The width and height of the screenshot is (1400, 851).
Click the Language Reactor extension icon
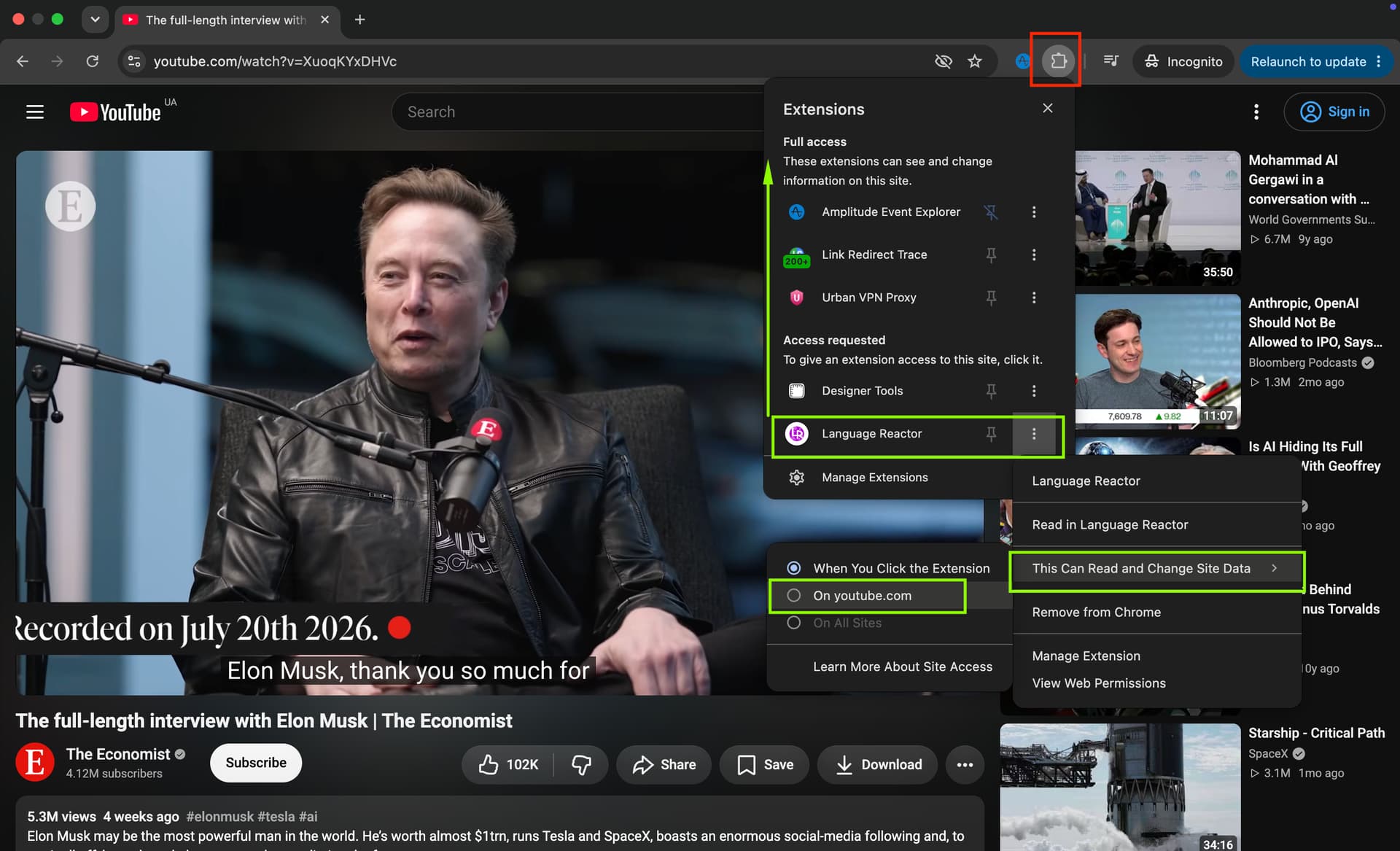point(796,434)
